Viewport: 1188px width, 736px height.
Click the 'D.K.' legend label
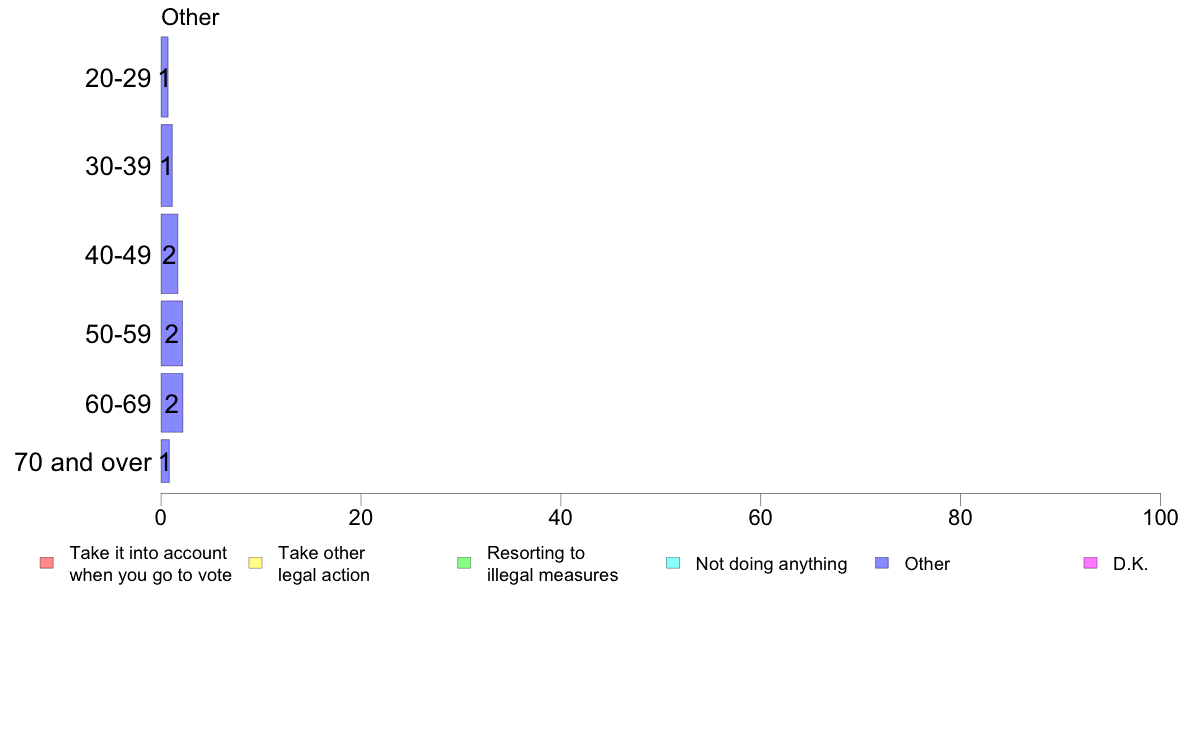[1130, 564]
